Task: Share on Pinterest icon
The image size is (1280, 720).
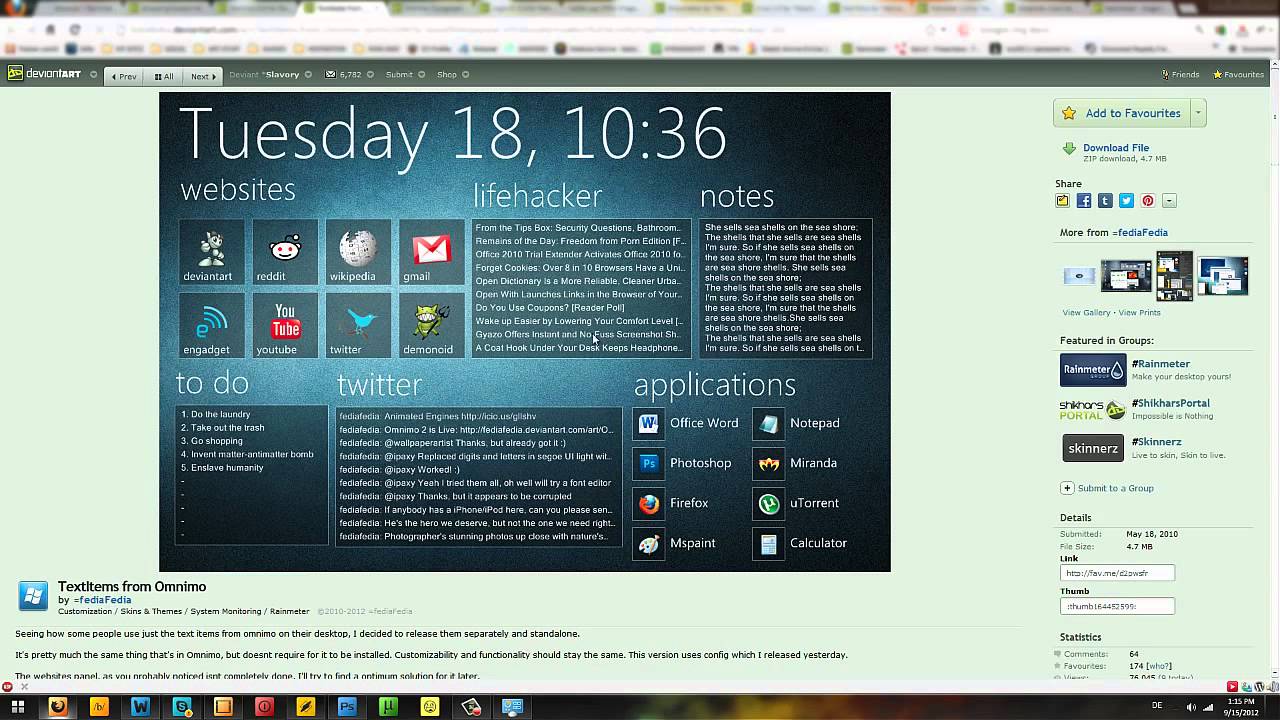Action: 1148,201
